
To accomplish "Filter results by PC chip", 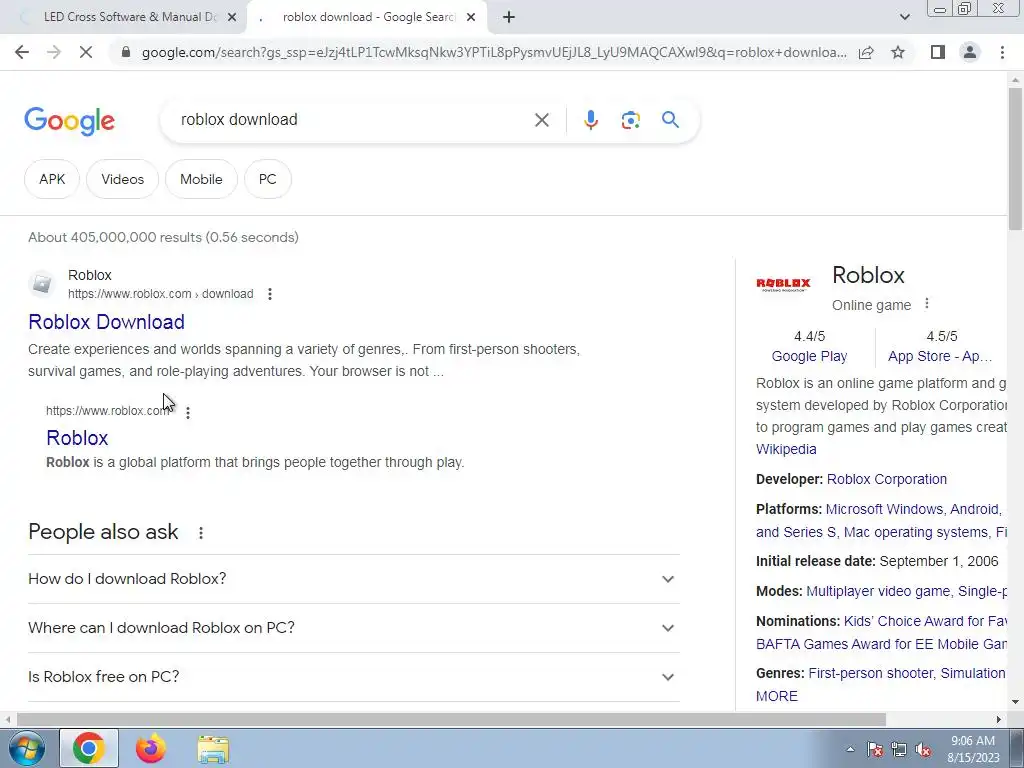I will [x=268, y=179].
